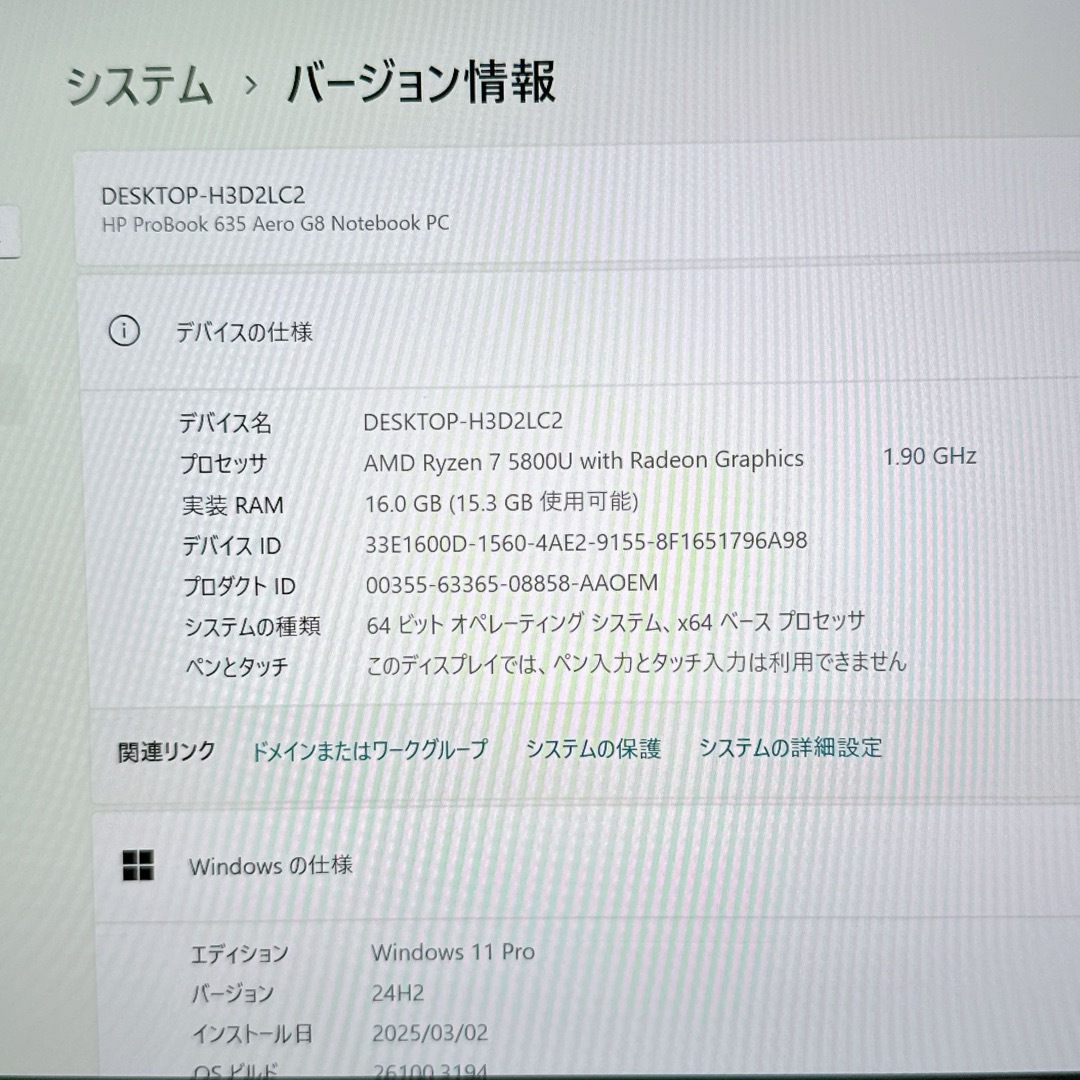Click the Windows logo icon beside Windows の仕様
Image resolution: width=1080 pixels, height=1080 pixels.
[x=138, y=865]
